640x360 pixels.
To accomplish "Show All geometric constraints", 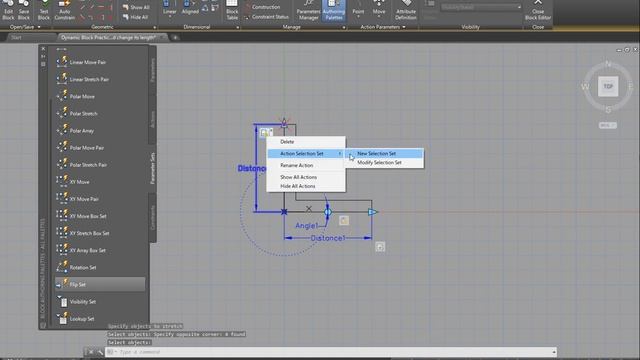I will tap(136, 7).
